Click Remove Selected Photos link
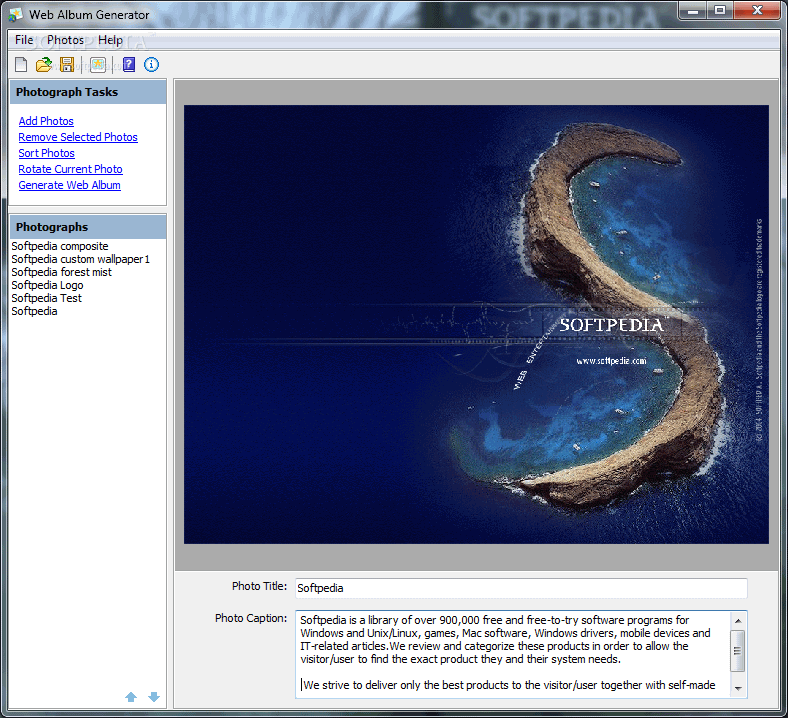Viewport: 788px width, 718px height. [78, 137]
